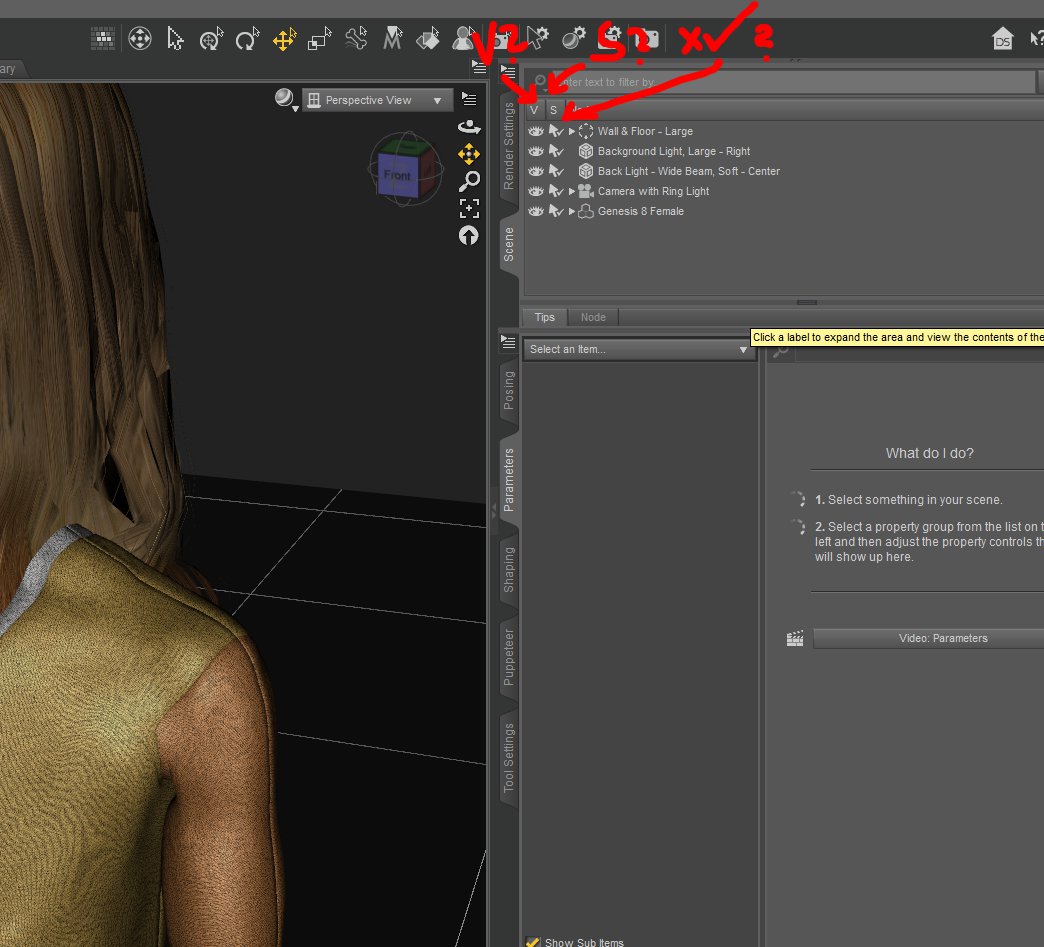Select the Rotate tool
Image resolution: width=1044 pixels, height=947 pixels.
click(247, 39)
